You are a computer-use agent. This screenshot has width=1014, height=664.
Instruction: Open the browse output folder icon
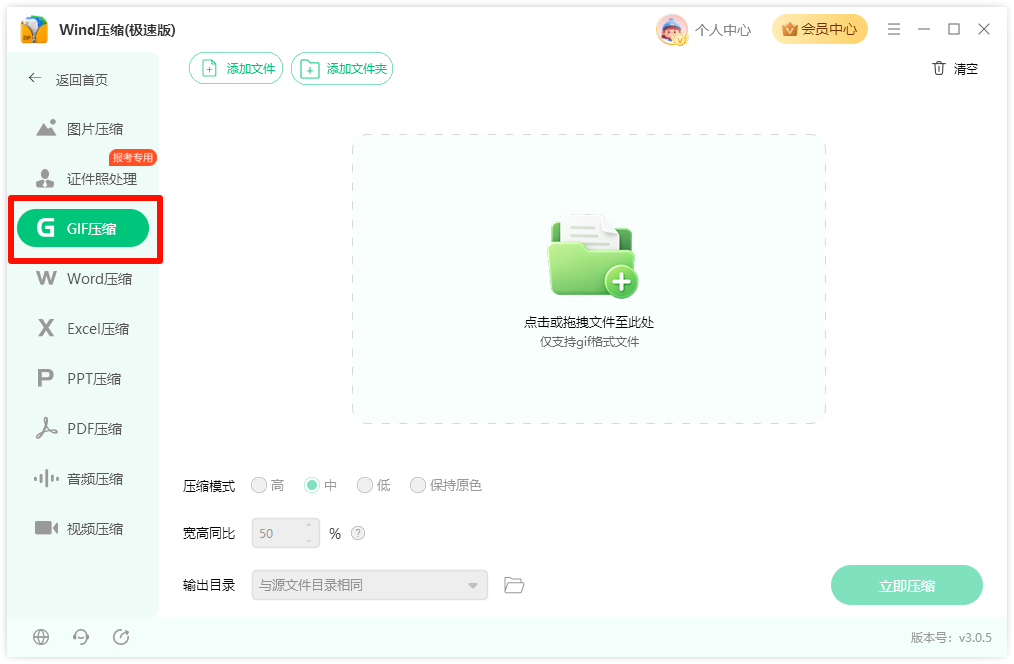click(x=514, y=585)
